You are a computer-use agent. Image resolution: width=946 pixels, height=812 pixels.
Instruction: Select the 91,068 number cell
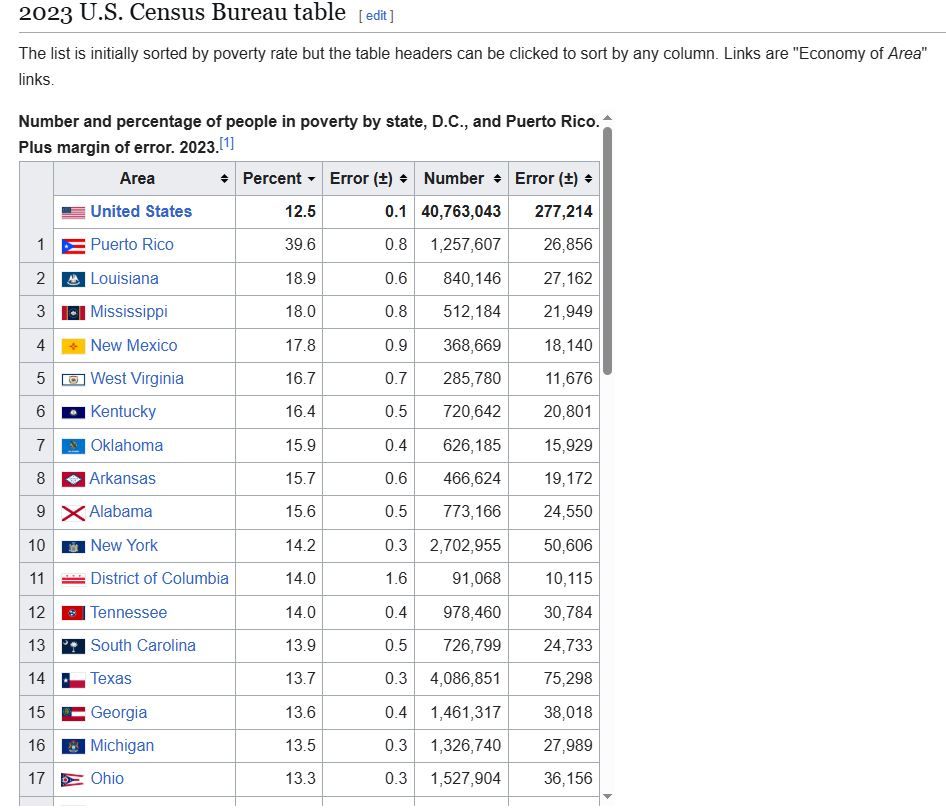point(462,579)
